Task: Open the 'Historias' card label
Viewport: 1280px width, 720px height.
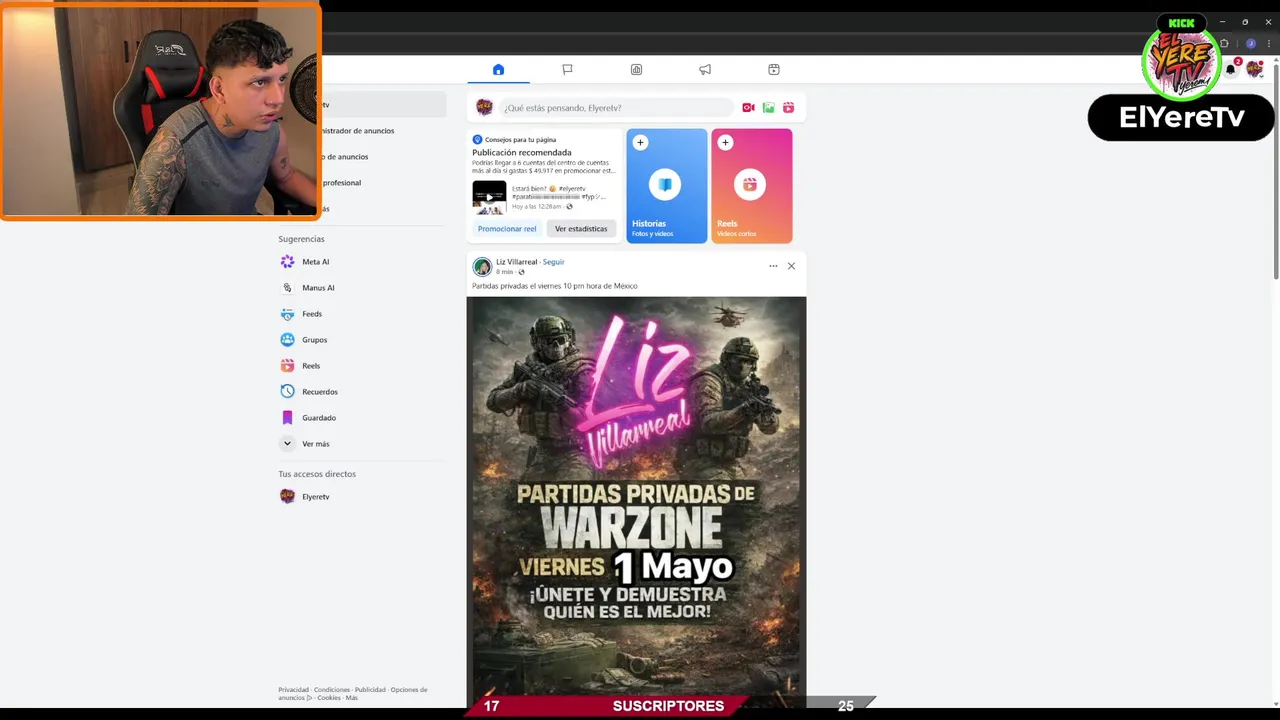Action: pos(649,223)
